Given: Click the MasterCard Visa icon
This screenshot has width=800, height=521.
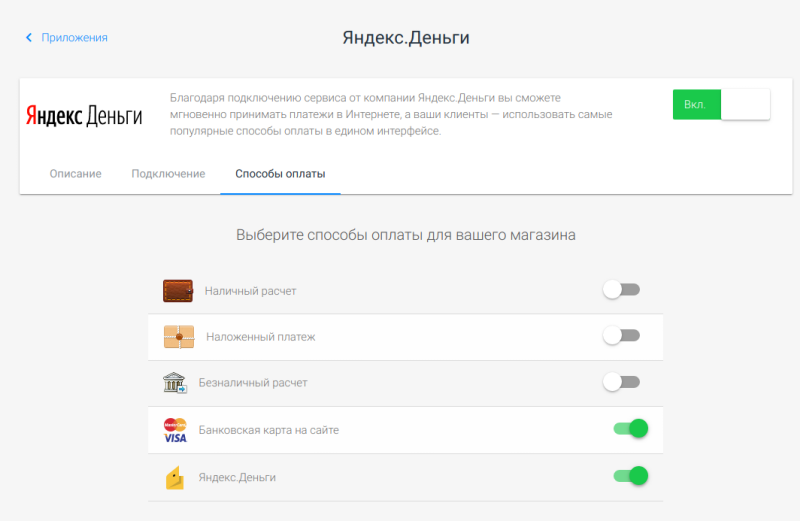Looking at the screenshot, I should point(175,430).
